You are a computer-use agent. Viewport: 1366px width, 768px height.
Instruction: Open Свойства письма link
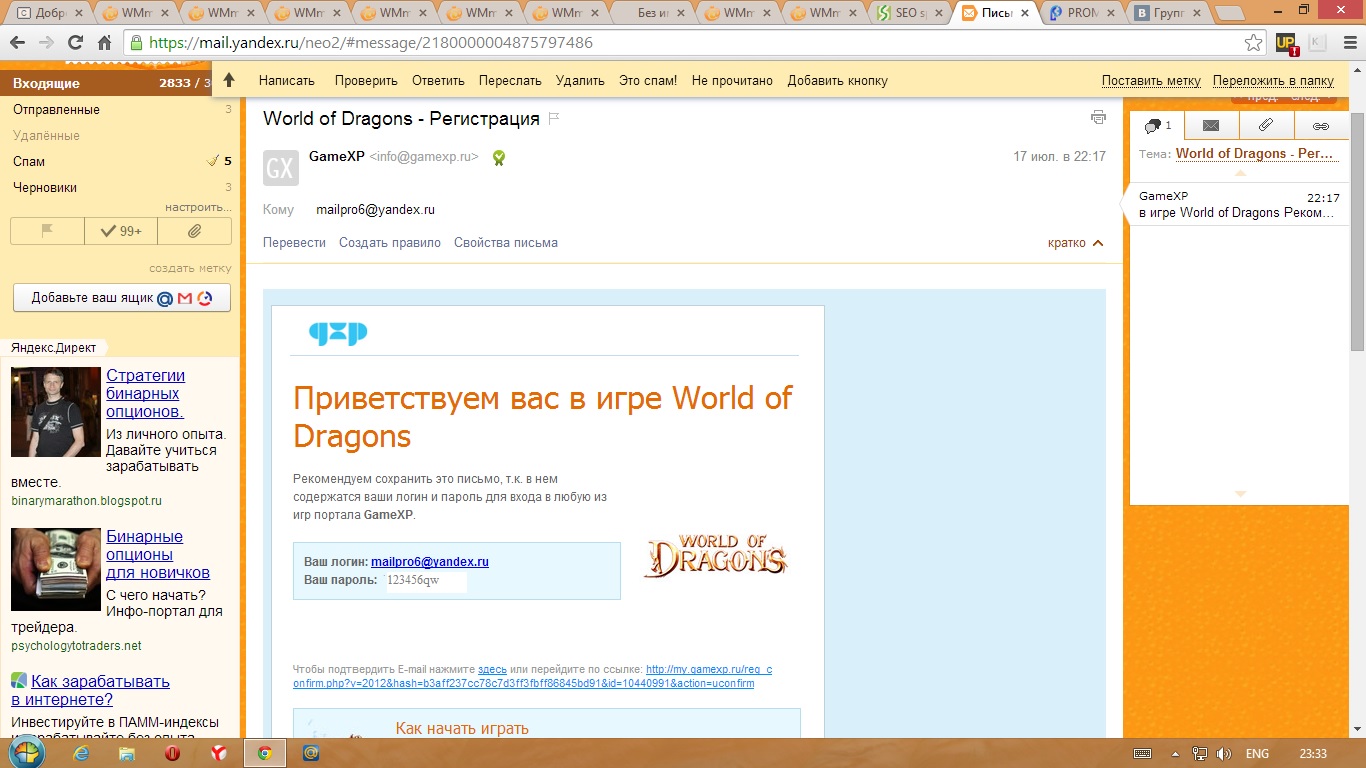point(506,243)
